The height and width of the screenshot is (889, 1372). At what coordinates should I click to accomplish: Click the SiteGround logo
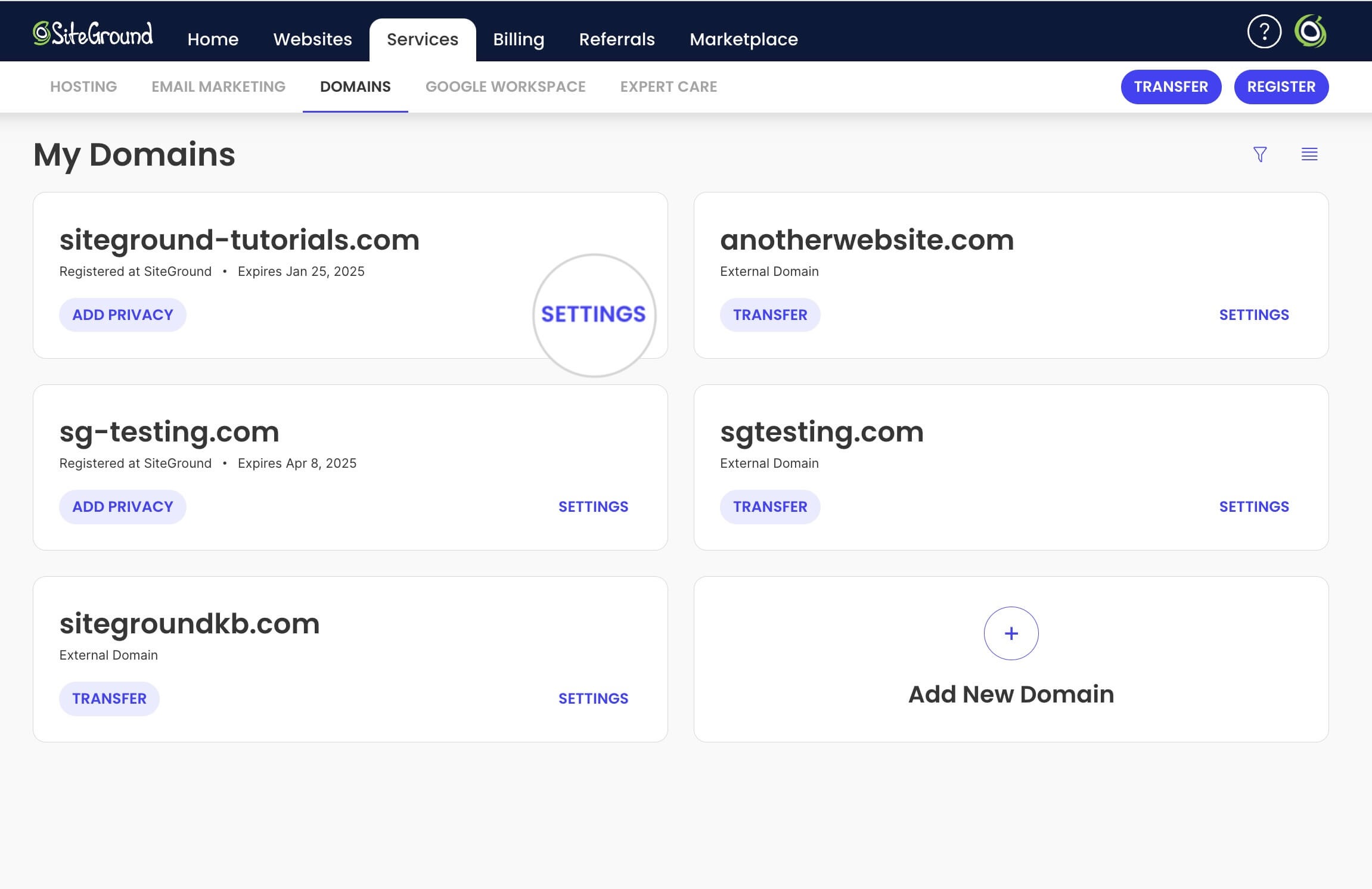pos(92,32)
